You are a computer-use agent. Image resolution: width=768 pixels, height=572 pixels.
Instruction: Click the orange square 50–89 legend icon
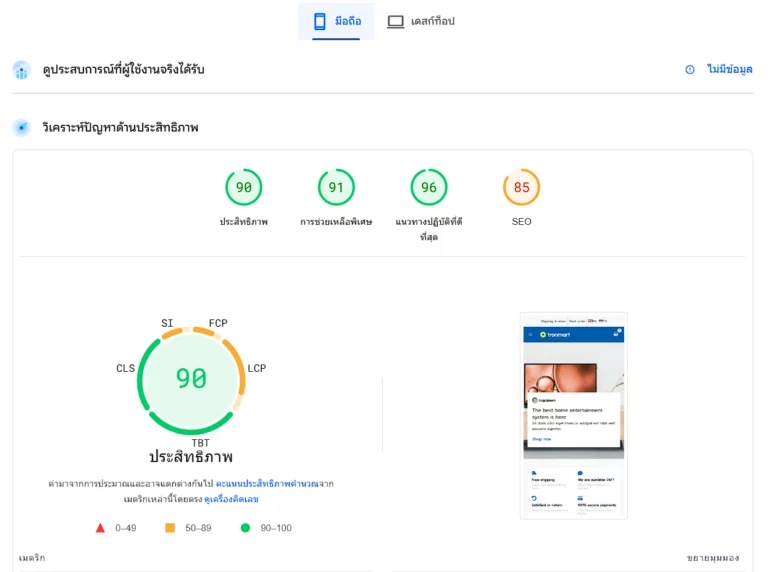(170, 527)
